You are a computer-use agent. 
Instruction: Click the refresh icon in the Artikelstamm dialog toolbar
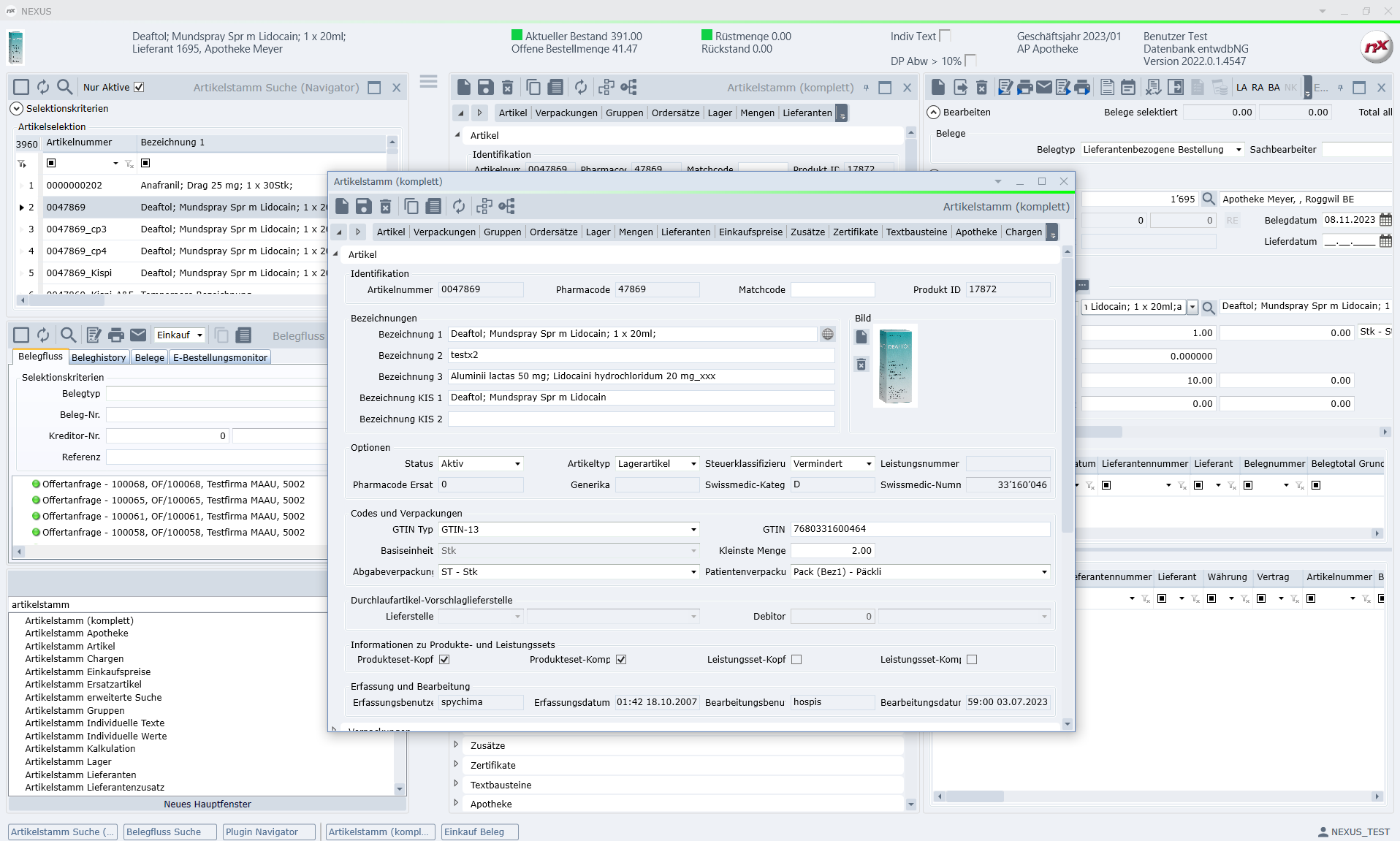tap(458, 207)
